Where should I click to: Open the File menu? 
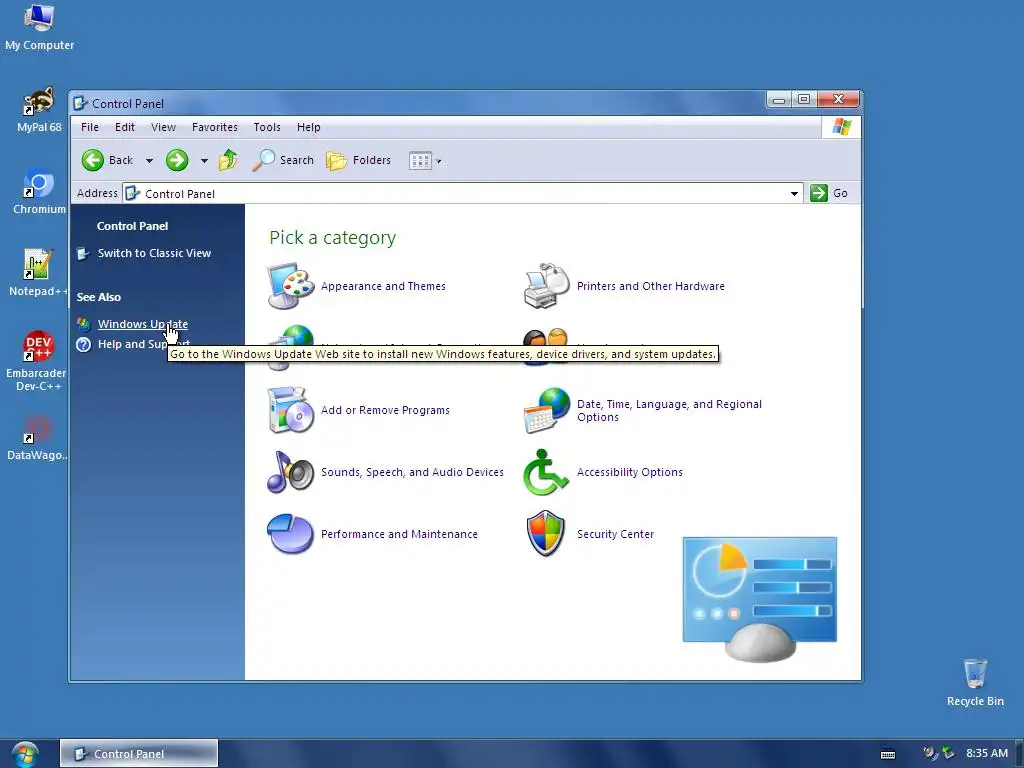89,127
